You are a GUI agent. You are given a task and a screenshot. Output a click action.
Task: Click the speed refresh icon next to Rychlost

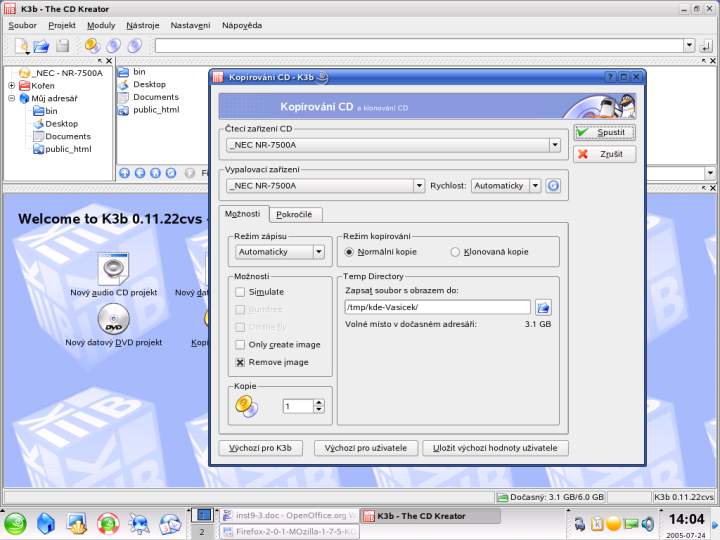pos(553,186)
